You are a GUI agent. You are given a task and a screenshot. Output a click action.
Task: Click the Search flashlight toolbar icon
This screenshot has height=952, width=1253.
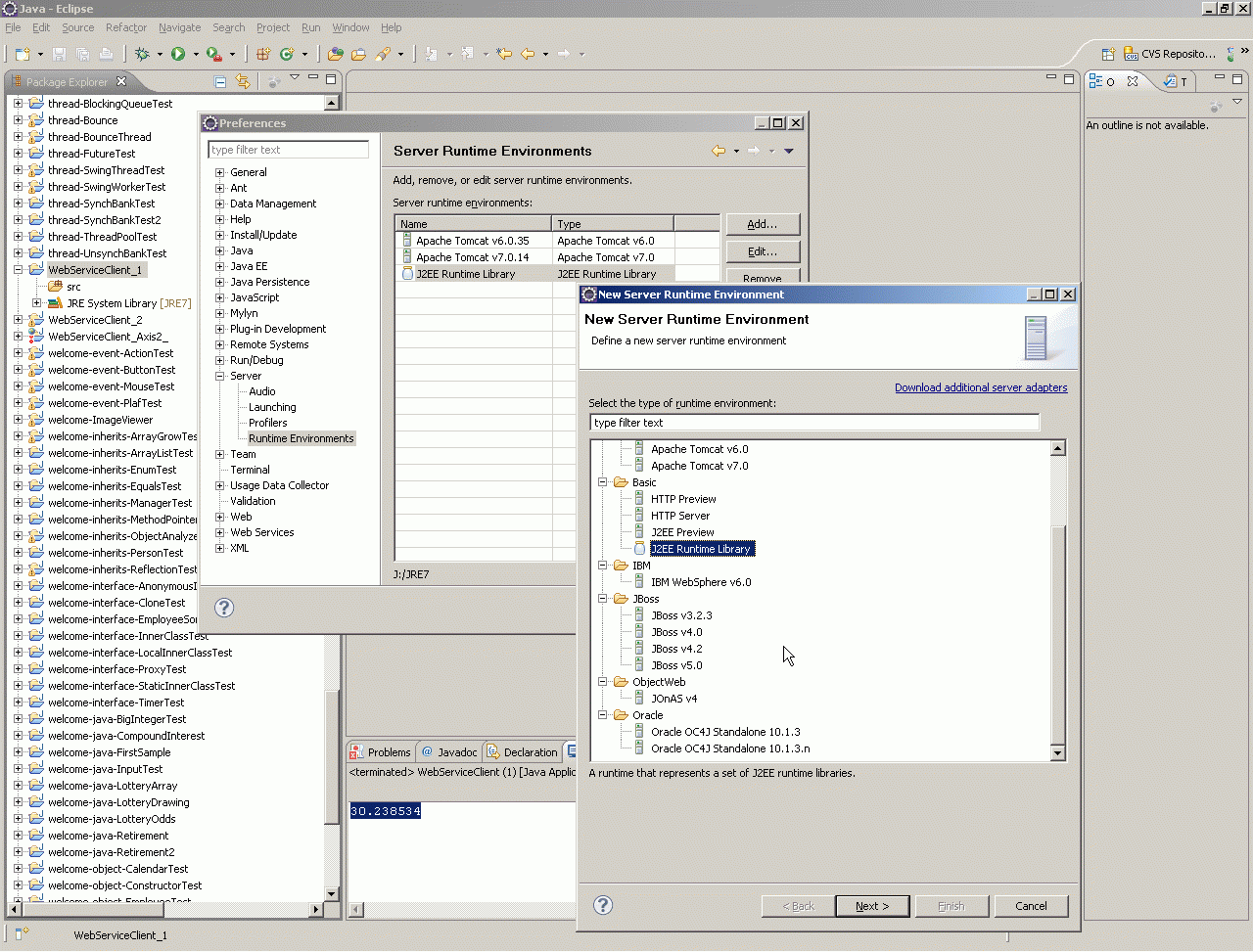click(x=383, y=54)
